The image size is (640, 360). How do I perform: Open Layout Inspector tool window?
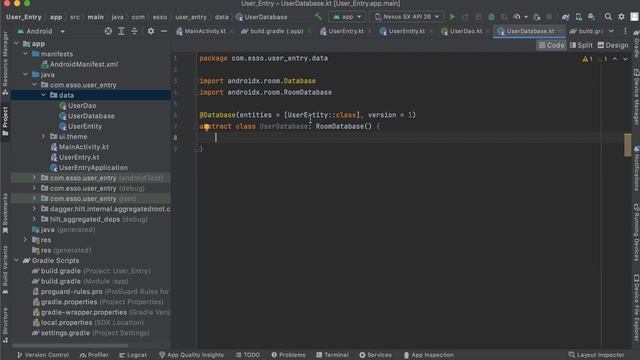pyautogui.click(x=596, y=355)
